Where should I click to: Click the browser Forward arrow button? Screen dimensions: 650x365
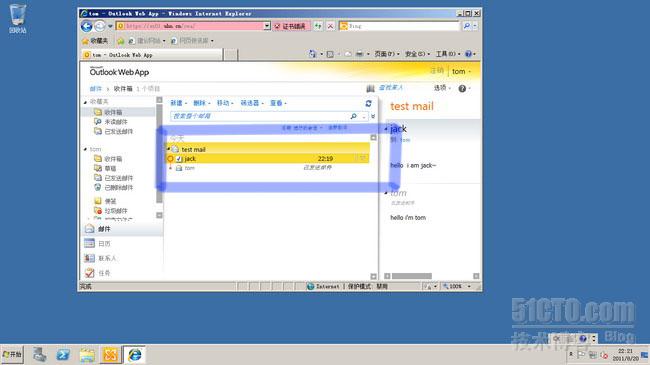coord(100,26)
